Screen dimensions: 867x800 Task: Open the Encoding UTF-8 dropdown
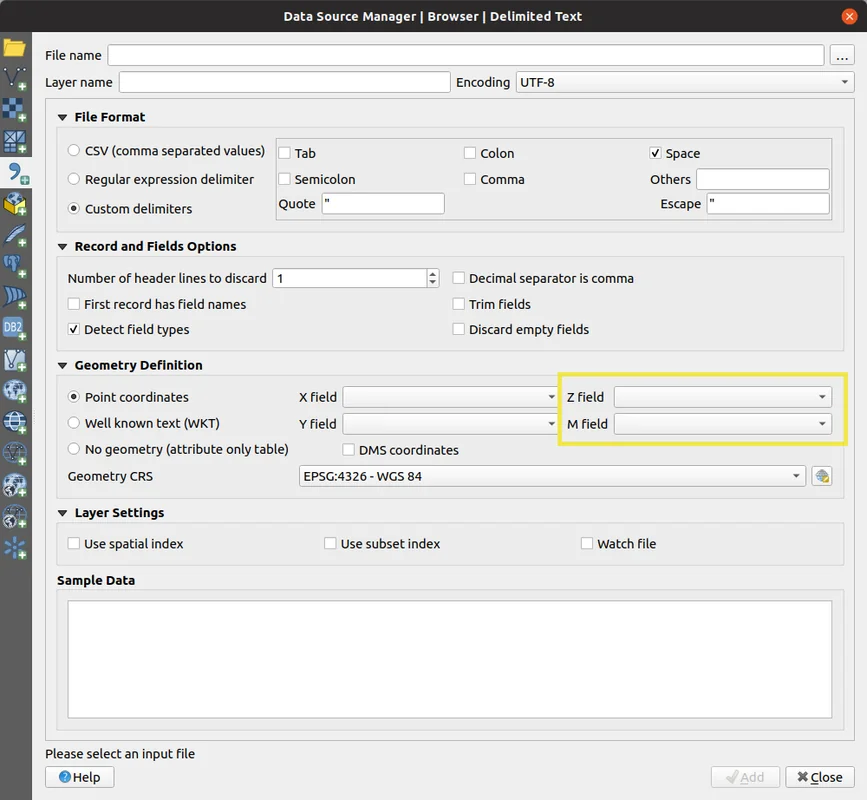(684, 82)
